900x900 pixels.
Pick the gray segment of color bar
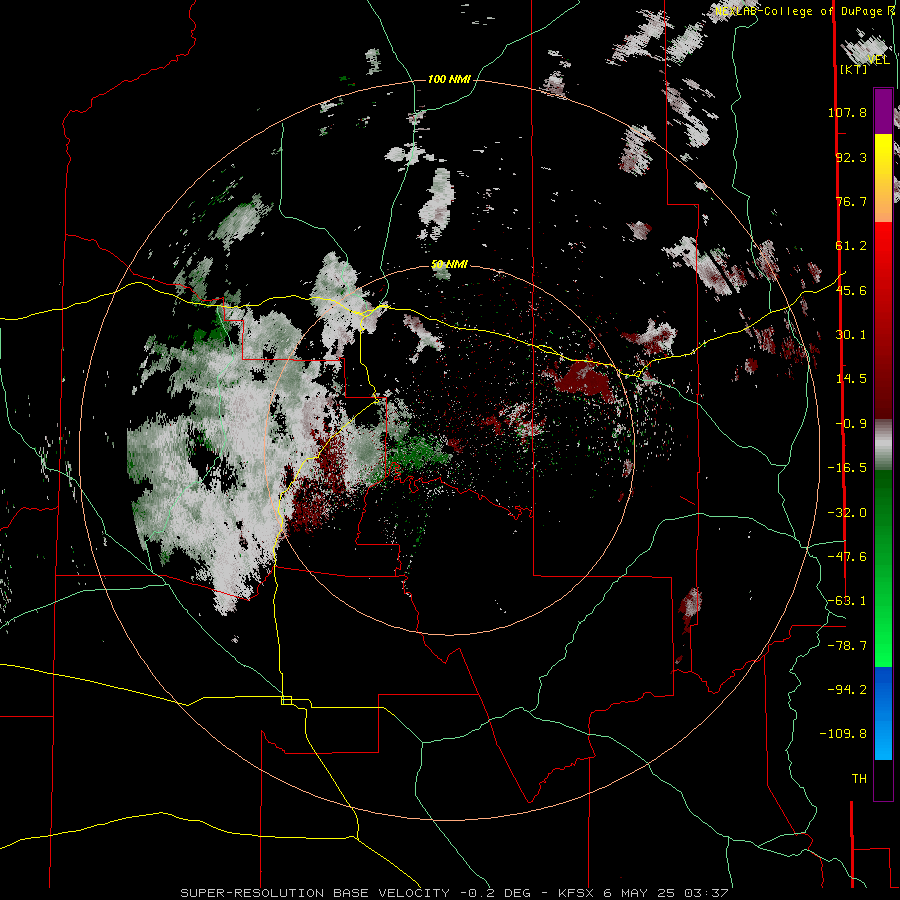[x=883, y=445]
